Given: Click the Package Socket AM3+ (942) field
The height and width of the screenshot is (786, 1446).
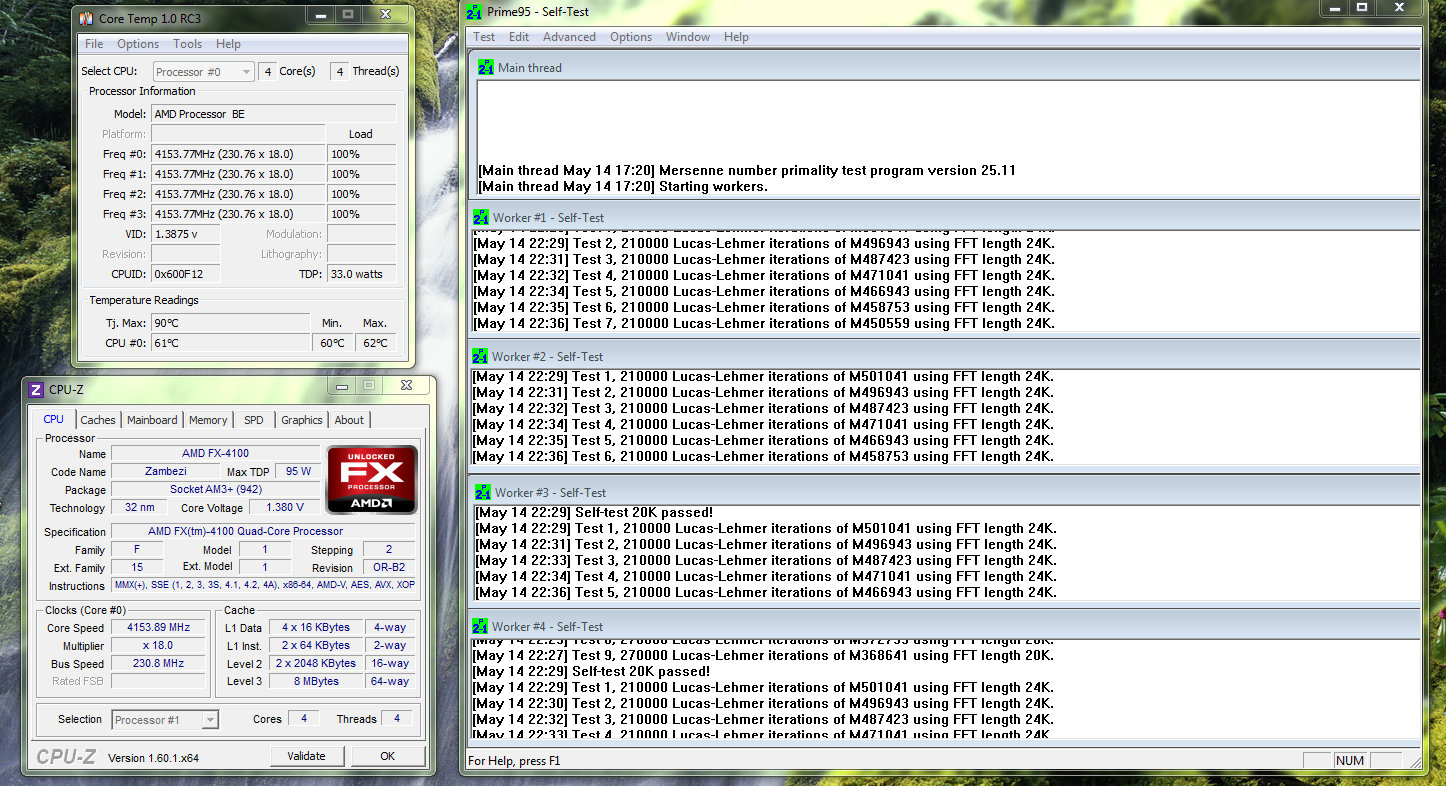Looking at the screenshot, I should (x=215, y=490).
